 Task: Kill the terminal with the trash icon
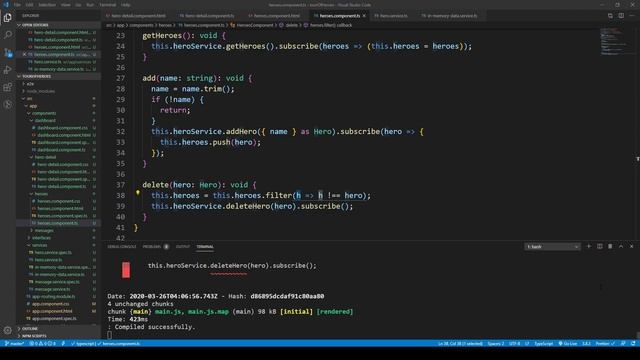coord(610,247)
